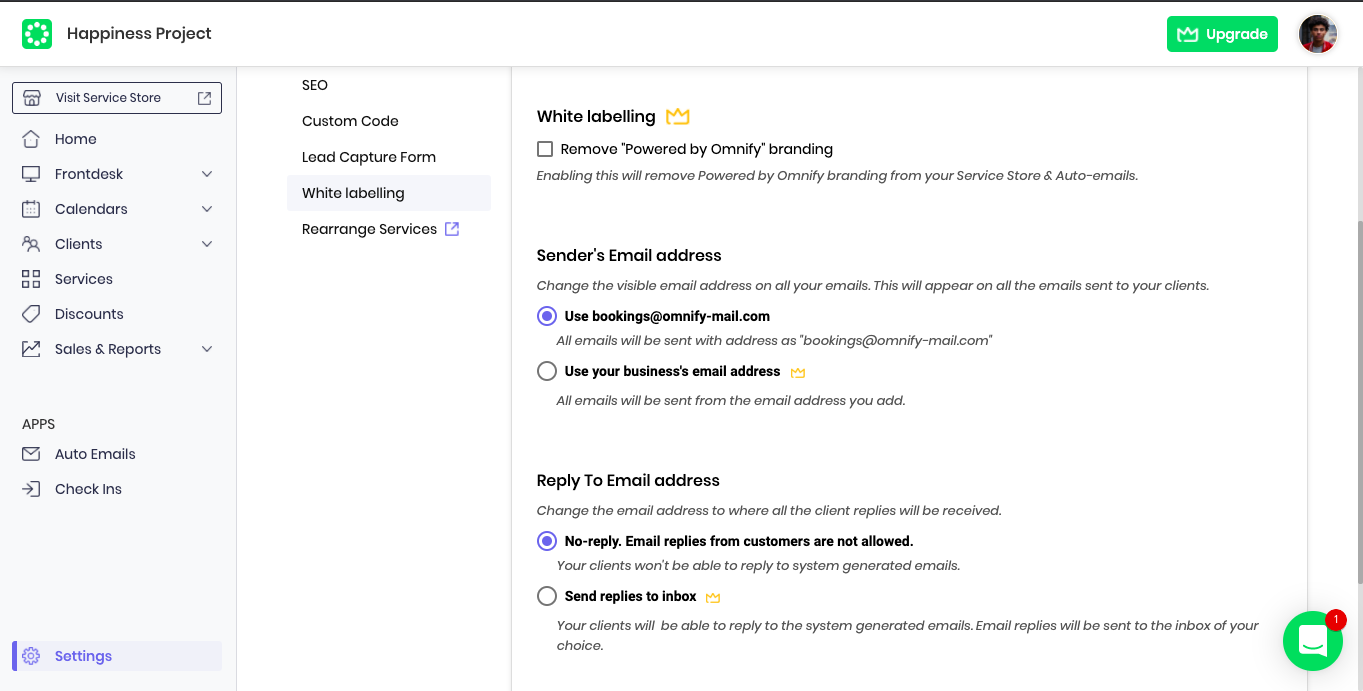
Task: Click crown icon next to Send replies to inbox
Action: [x=713, y=597]
